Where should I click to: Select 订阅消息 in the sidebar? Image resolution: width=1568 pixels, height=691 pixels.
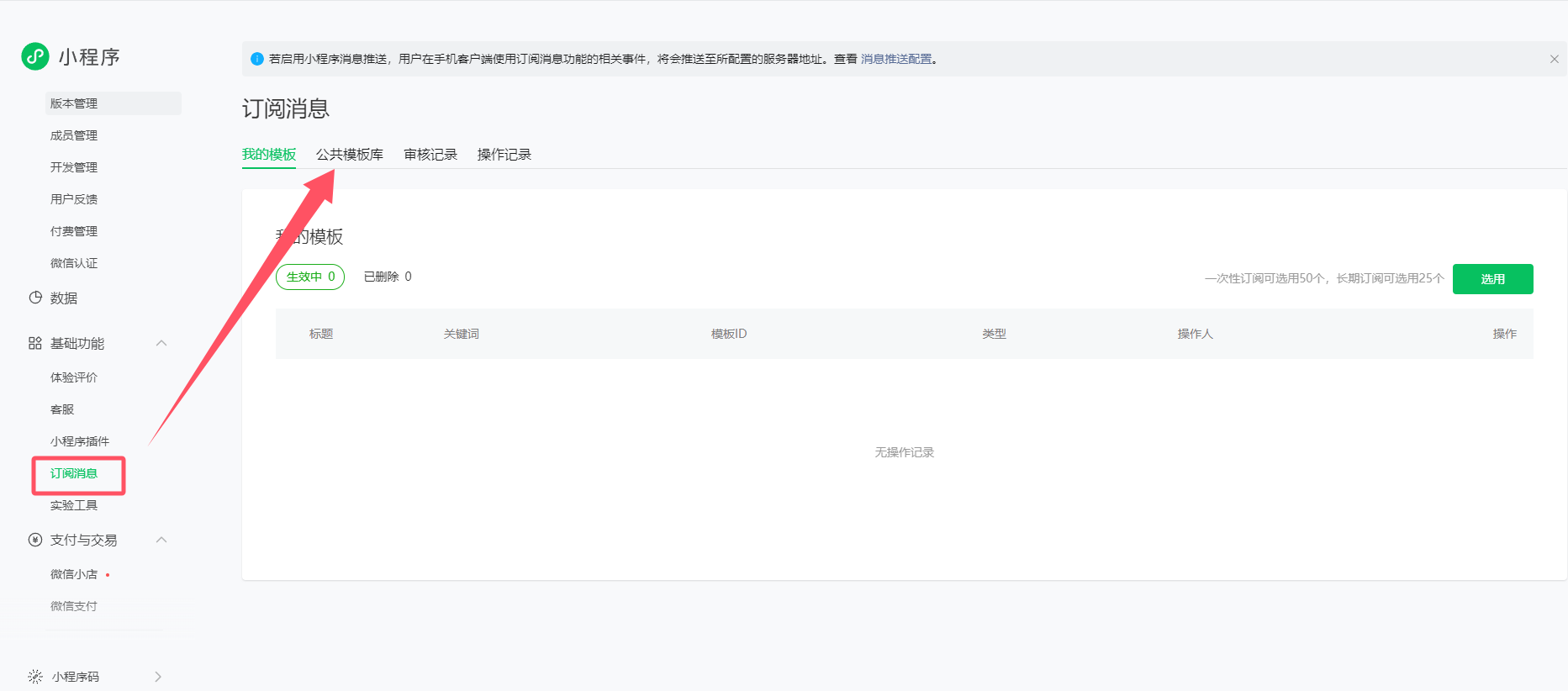[x=74, y=473]
